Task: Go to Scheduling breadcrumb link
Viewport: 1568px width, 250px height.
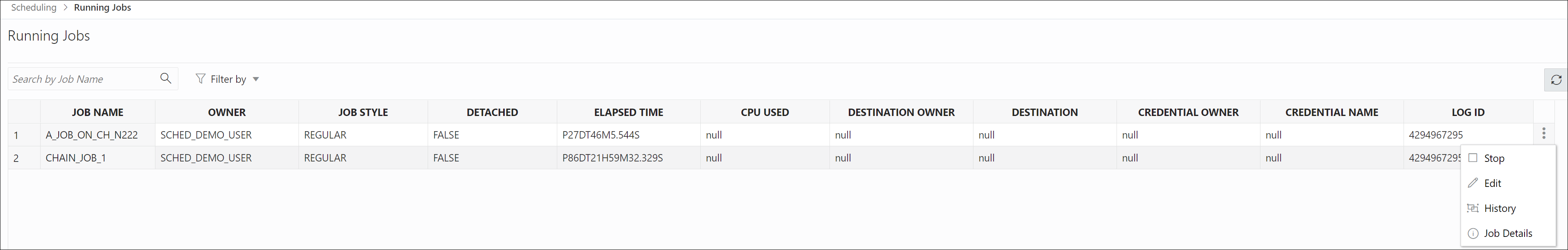Action: (34, 7)
